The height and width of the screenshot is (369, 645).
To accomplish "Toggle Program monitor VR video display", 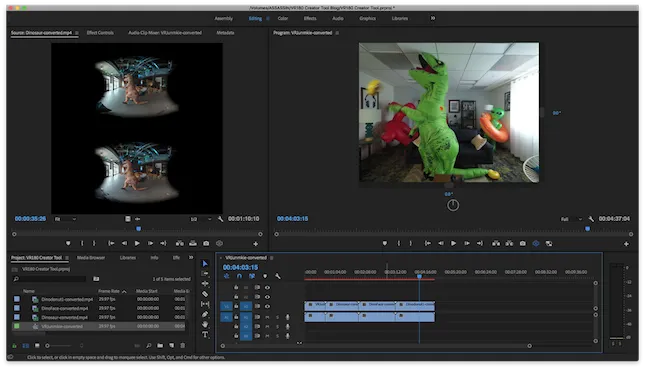I will pos(536,244).
